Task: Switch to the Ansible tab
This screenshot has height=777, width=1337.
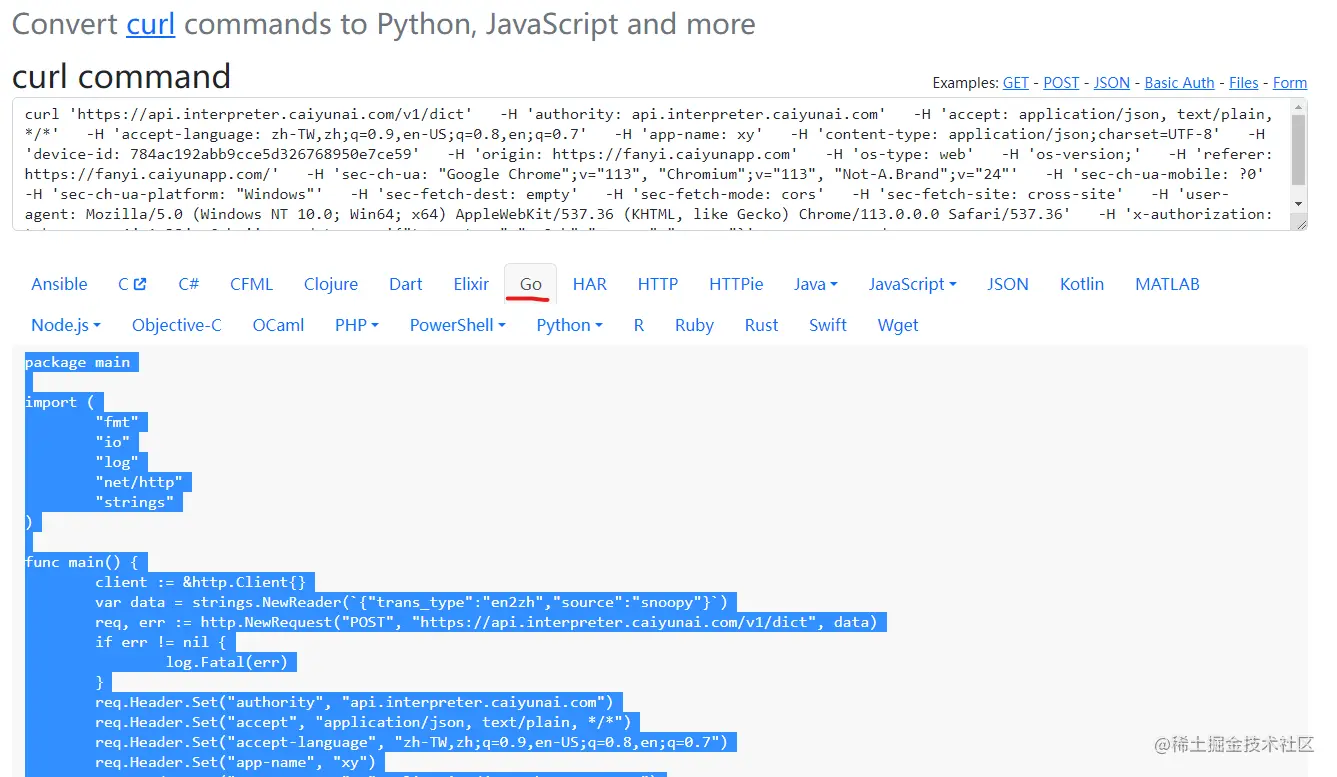Action: (x=60, y=284)
